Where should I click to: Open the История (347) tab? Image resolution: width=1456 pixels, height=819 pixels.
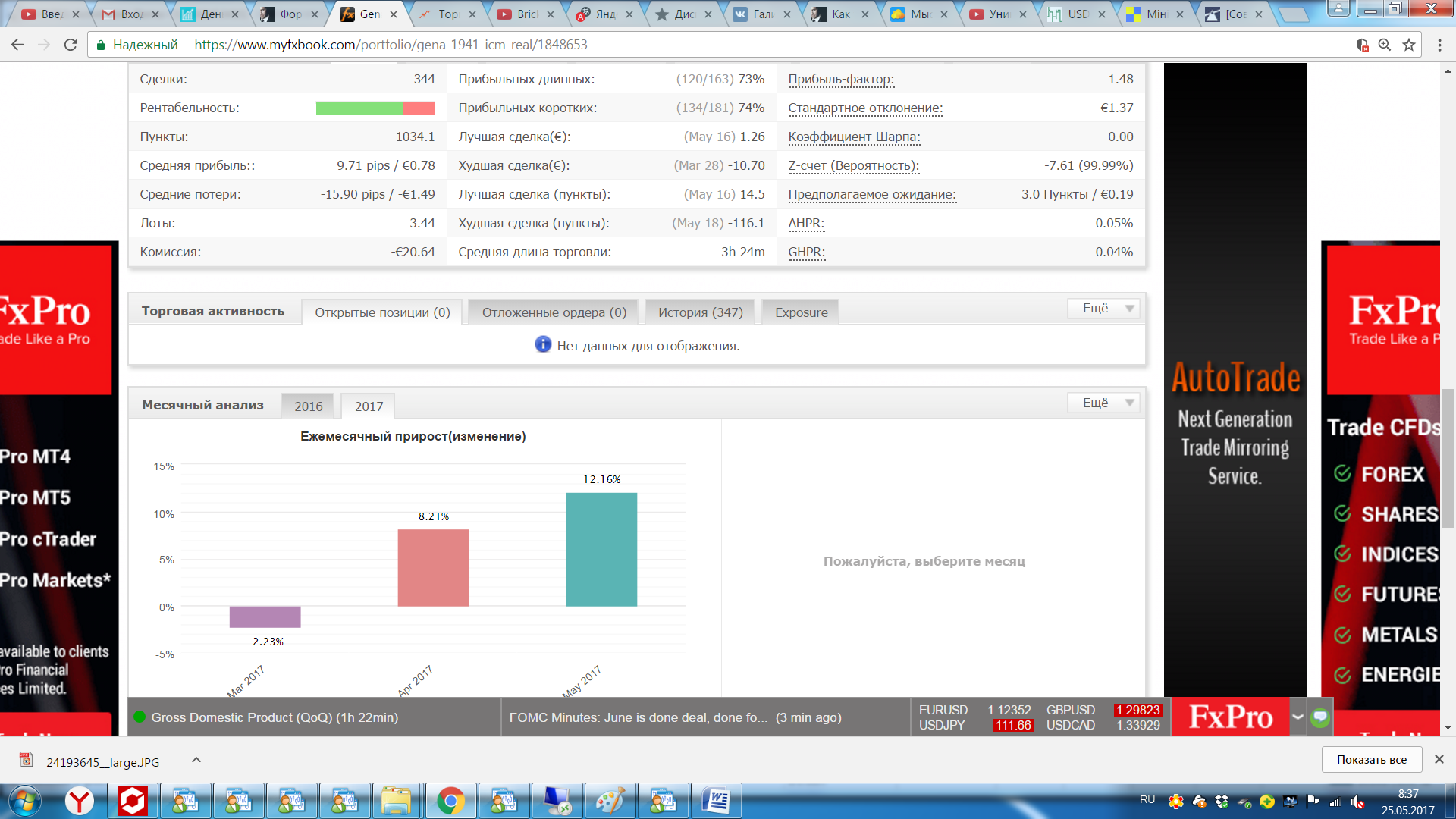pyautogui.click(x=700, y=312)
